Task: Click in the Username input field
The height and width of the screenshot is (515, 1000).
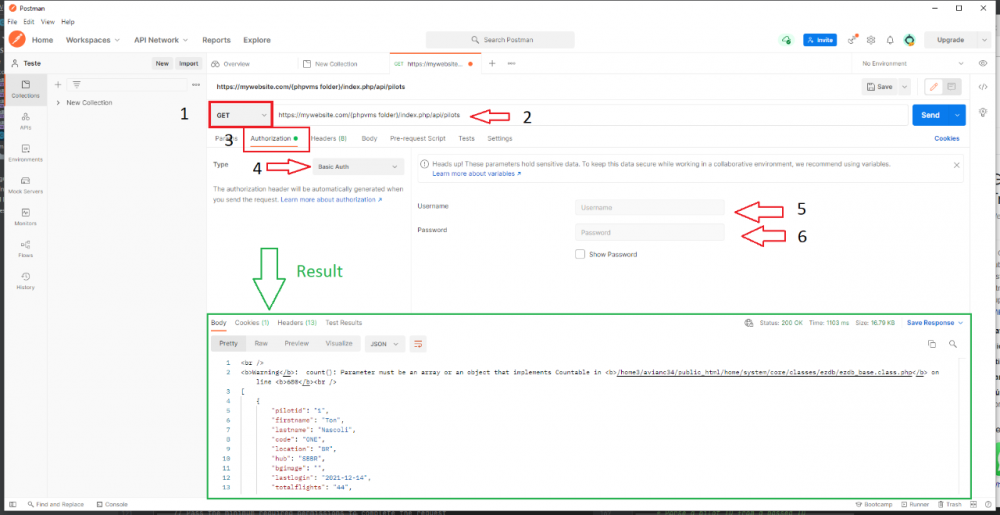Action: (649, 207)
